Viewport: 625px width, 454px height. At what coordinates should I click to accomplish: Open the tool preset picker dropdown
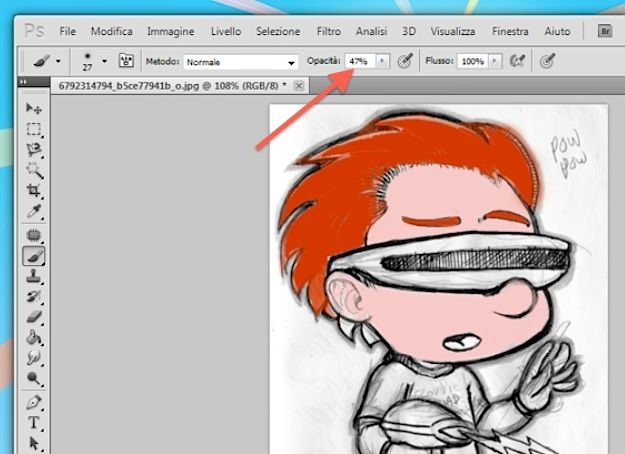[x=59, y=61]
